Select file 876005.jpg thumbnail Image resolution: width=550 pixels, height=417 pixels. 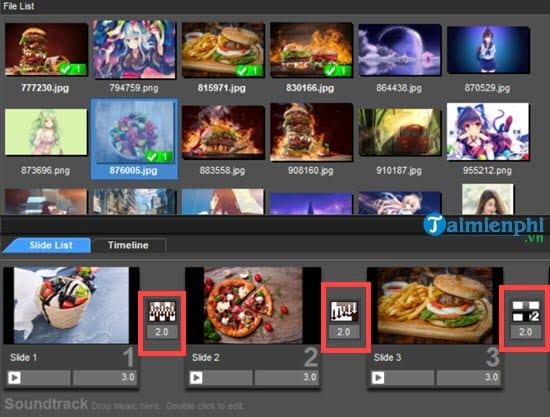pos(134,132)
